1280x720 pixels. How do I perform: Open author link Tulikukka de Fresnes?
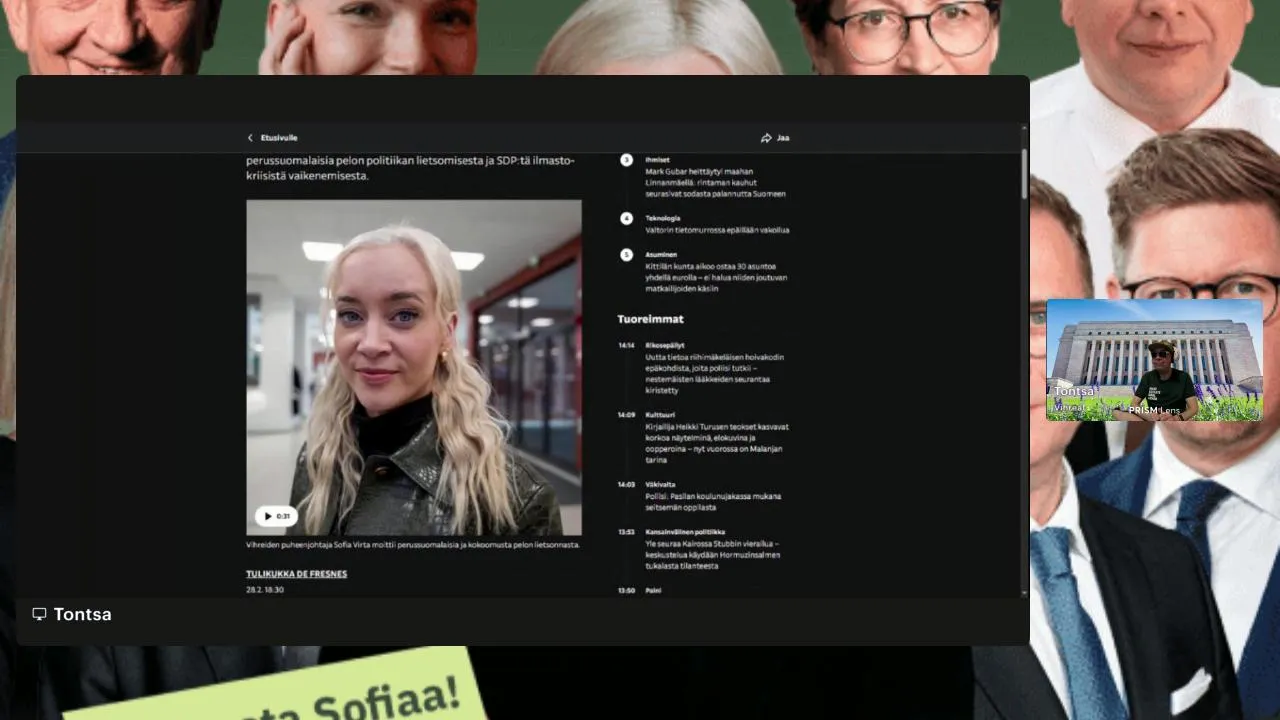click(296, 574)
